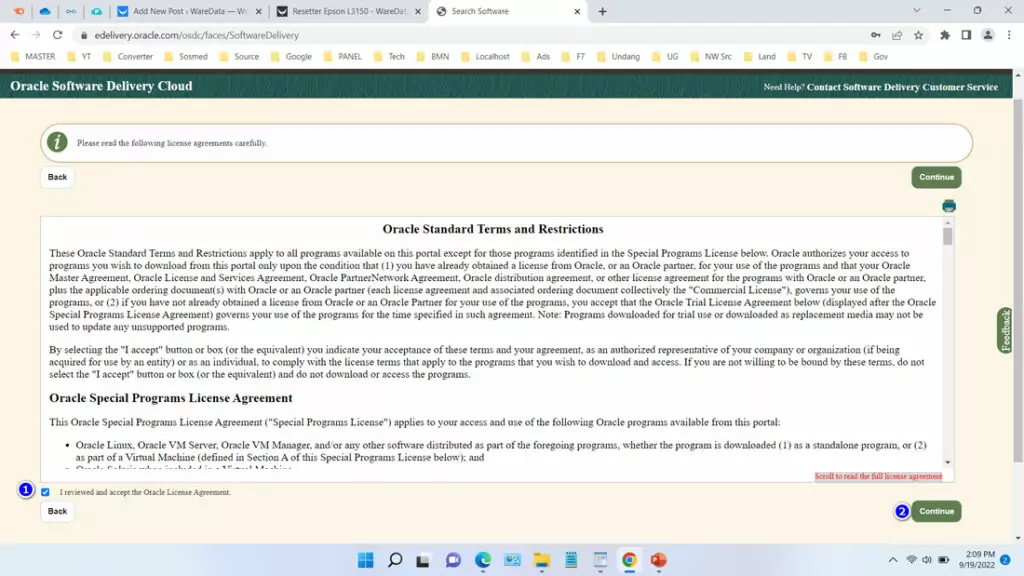Image resolution: width=1024 pixels, height=576 pixels.
Task: Open a new browser tab with the plus icon
Action: (x=602, y=11)
